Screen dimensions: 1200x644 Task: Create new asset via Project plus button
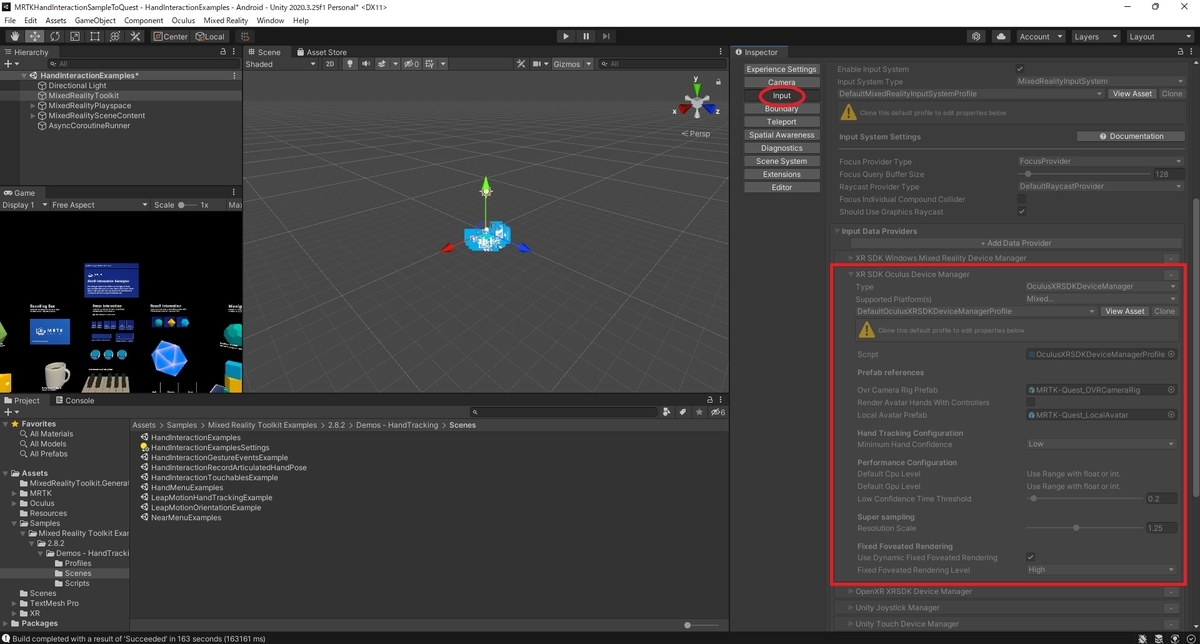coord(10,412)
